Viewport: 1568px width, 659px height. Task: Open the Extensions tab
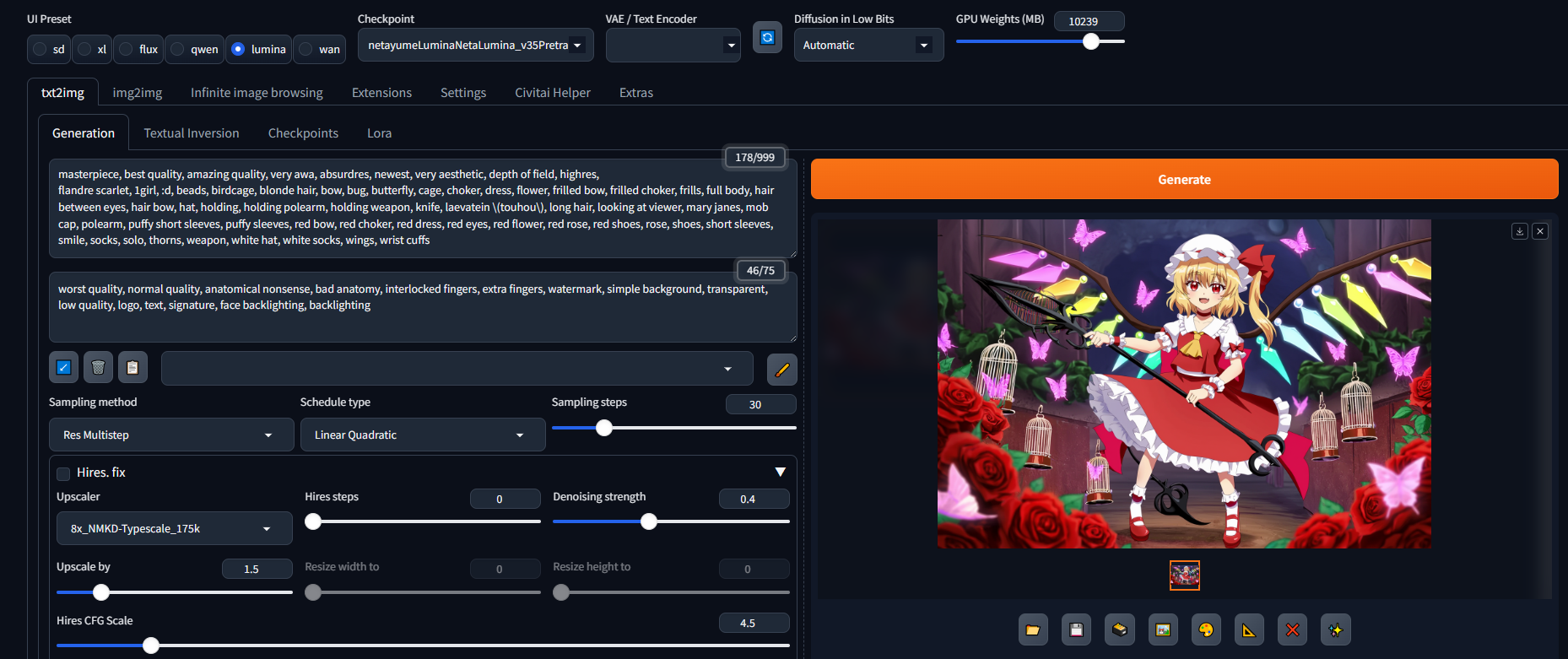381,93
